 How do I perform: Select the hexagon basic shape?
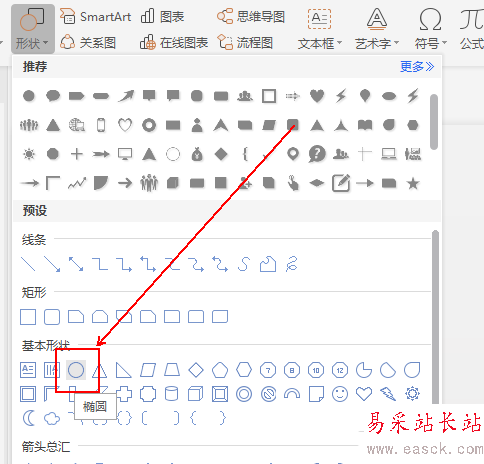pos(244,370)
